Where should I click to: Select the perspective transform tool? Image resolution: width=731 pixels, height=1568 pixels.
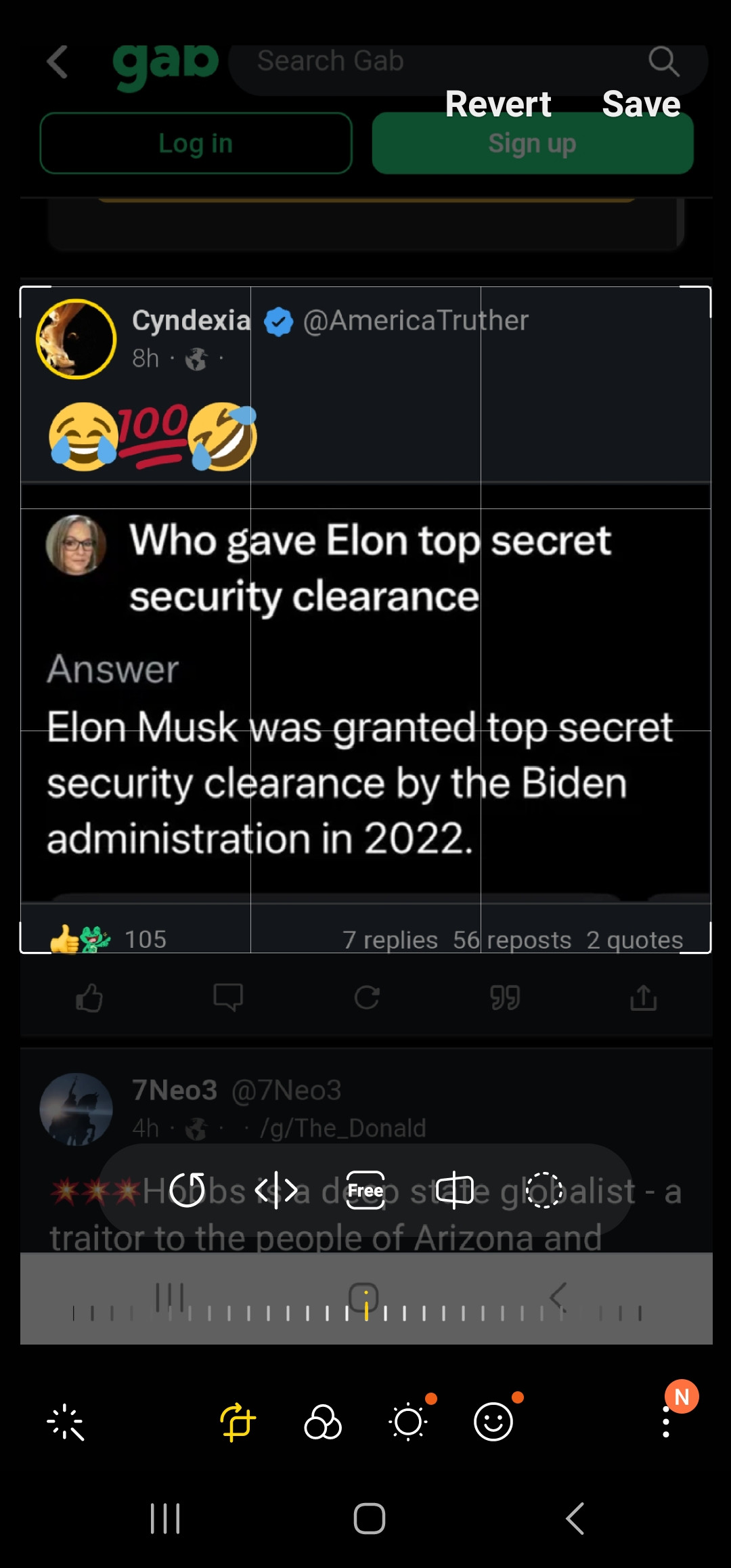(455, 1190)
